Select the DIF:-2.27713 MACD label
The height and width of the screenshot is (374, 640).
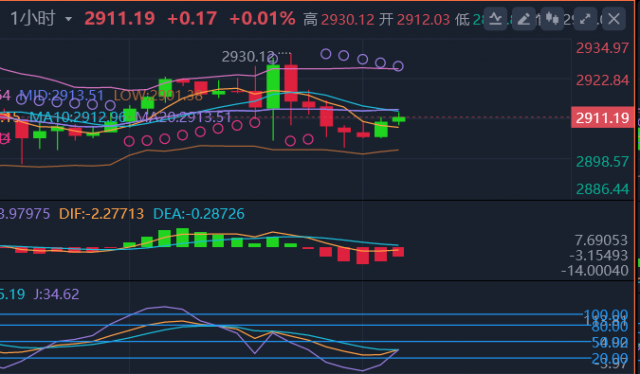point(101,214)
